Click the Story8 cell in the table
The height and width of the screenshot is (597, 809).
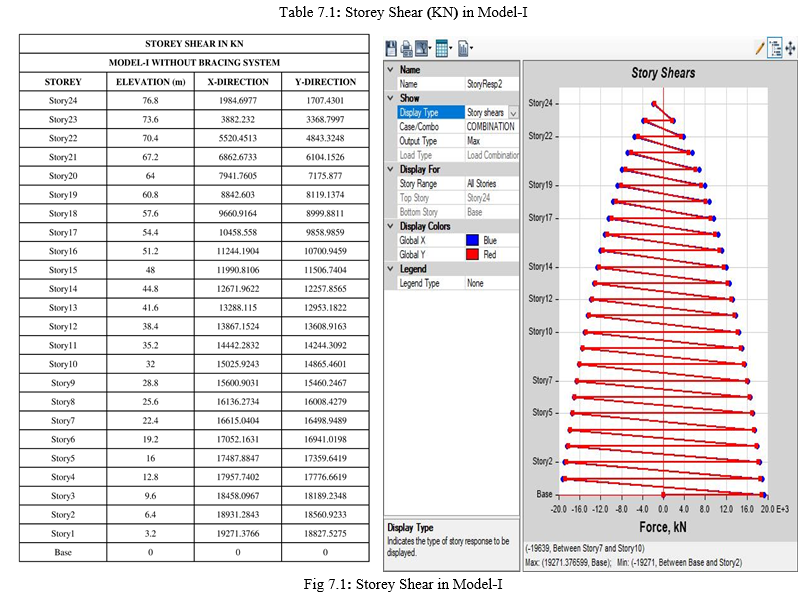(63, 402)
